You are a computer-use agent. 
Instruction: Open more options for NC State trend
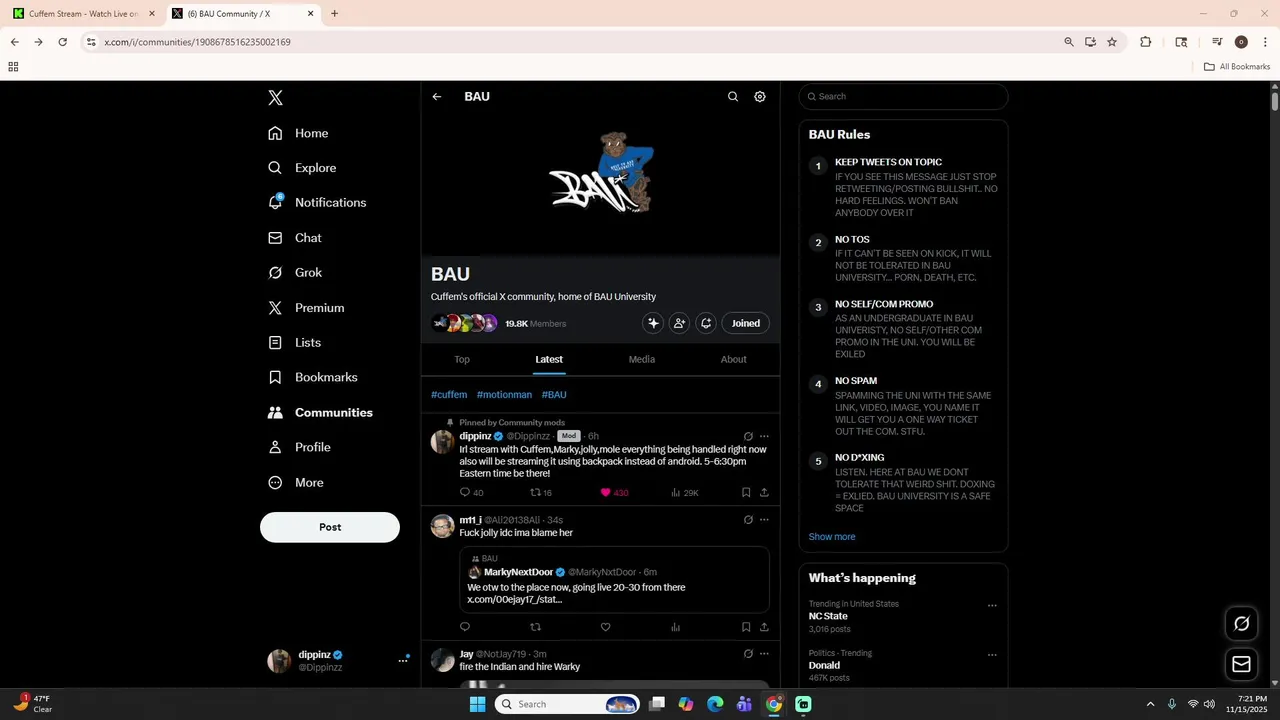[992, 605]
